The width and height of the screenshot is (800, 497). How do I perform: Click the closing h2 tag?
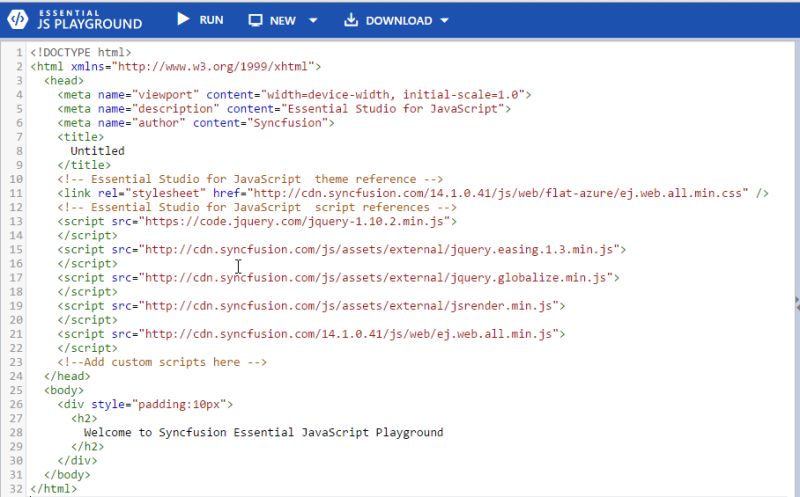[87, 446]
